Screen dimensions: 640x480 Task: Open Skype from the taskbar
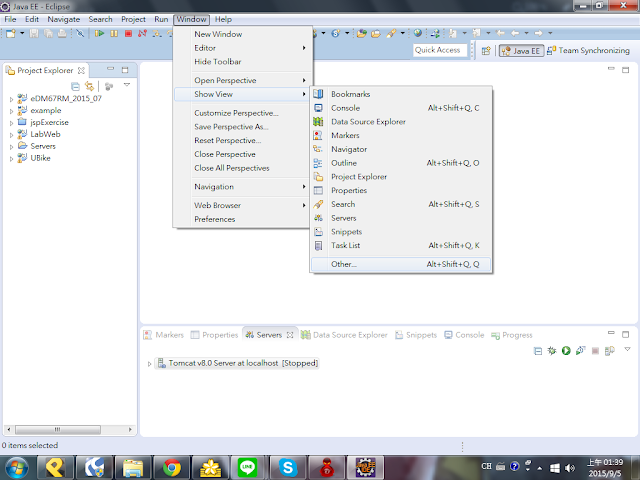(x=288, y=467)
